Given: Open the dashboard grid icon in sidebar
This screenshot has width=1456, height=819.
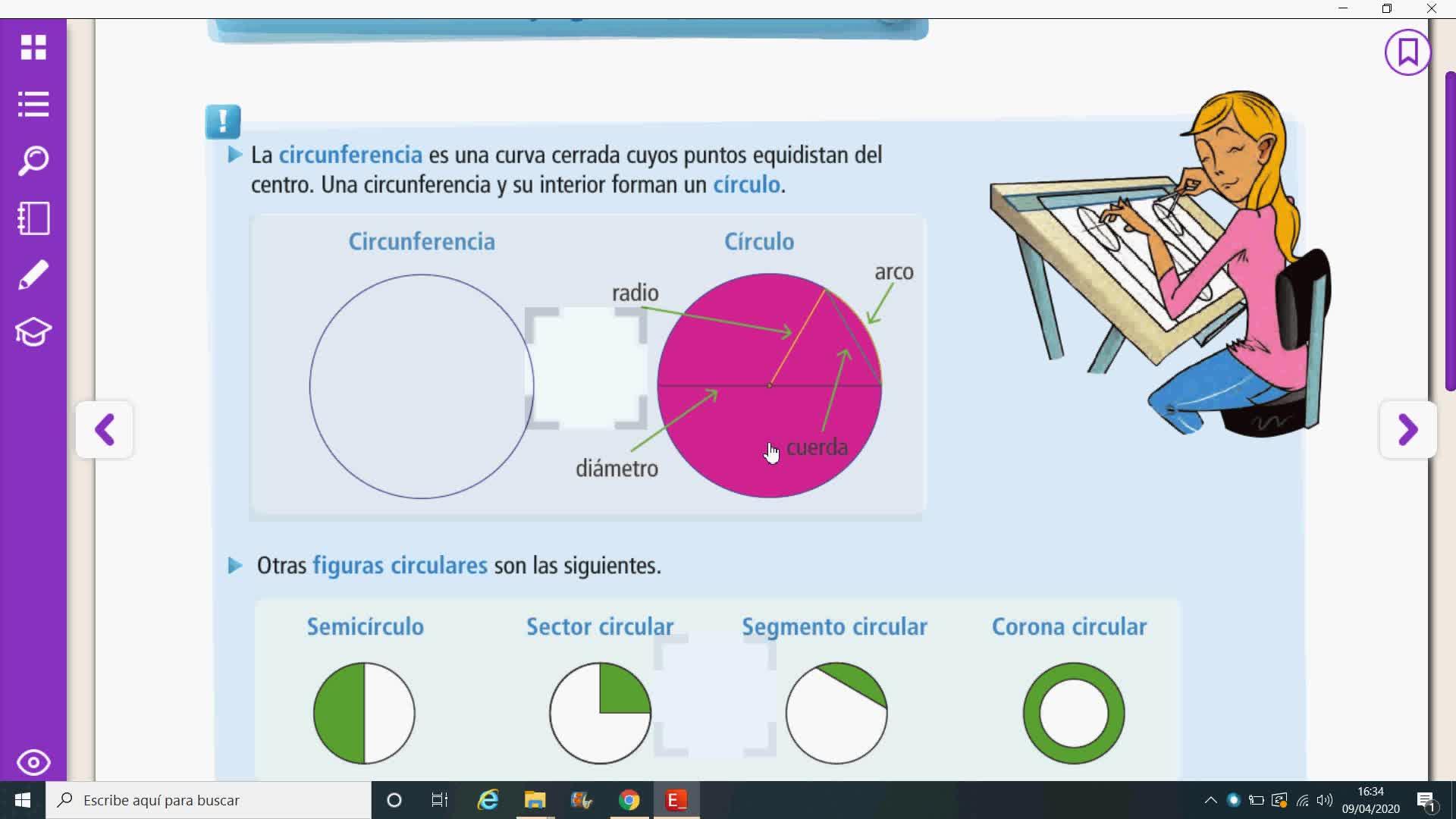Looking at the screenshot, I should [33, 47].
